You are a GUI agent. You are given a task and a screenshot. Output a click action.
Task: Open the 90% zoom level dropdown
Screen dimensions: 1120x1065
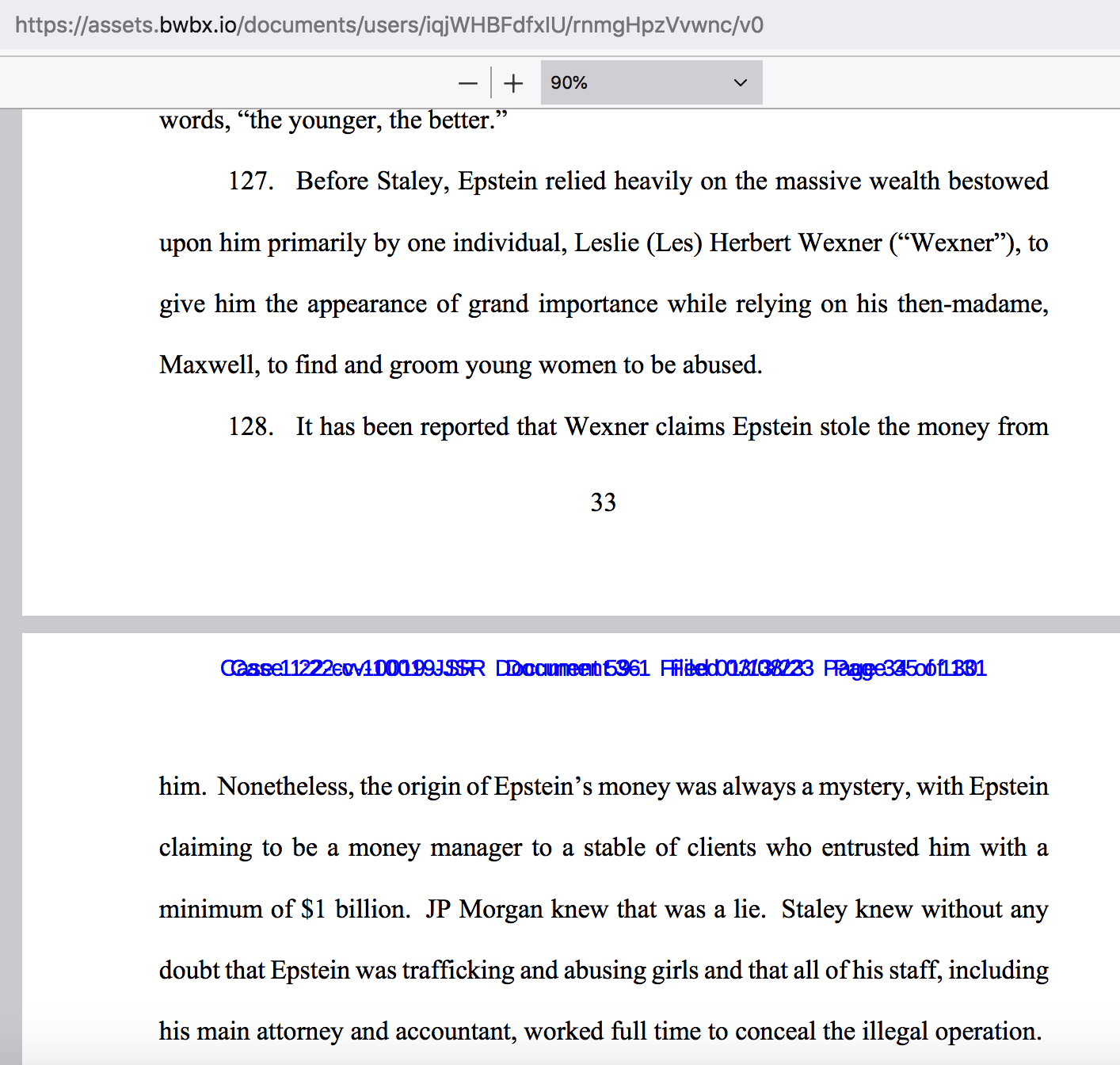click(x=651, y=82)
